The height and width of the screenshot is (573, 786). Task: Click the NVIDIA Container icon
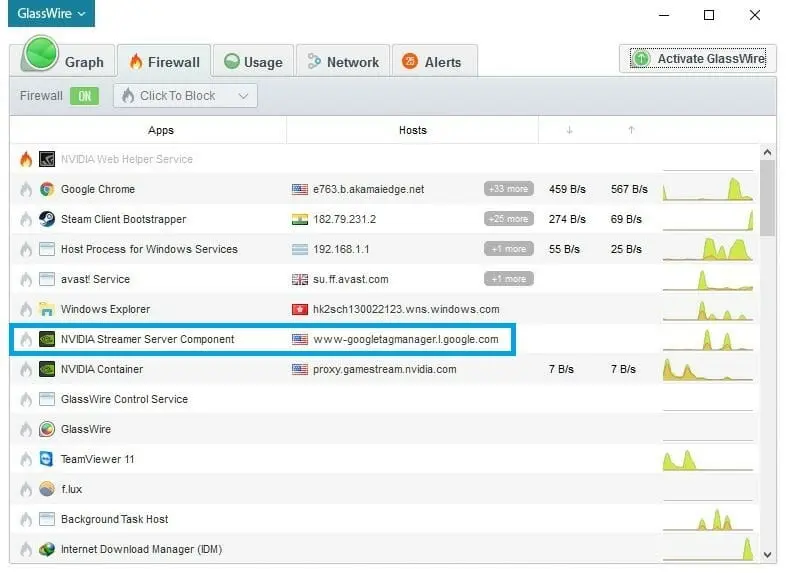point(47,369)
